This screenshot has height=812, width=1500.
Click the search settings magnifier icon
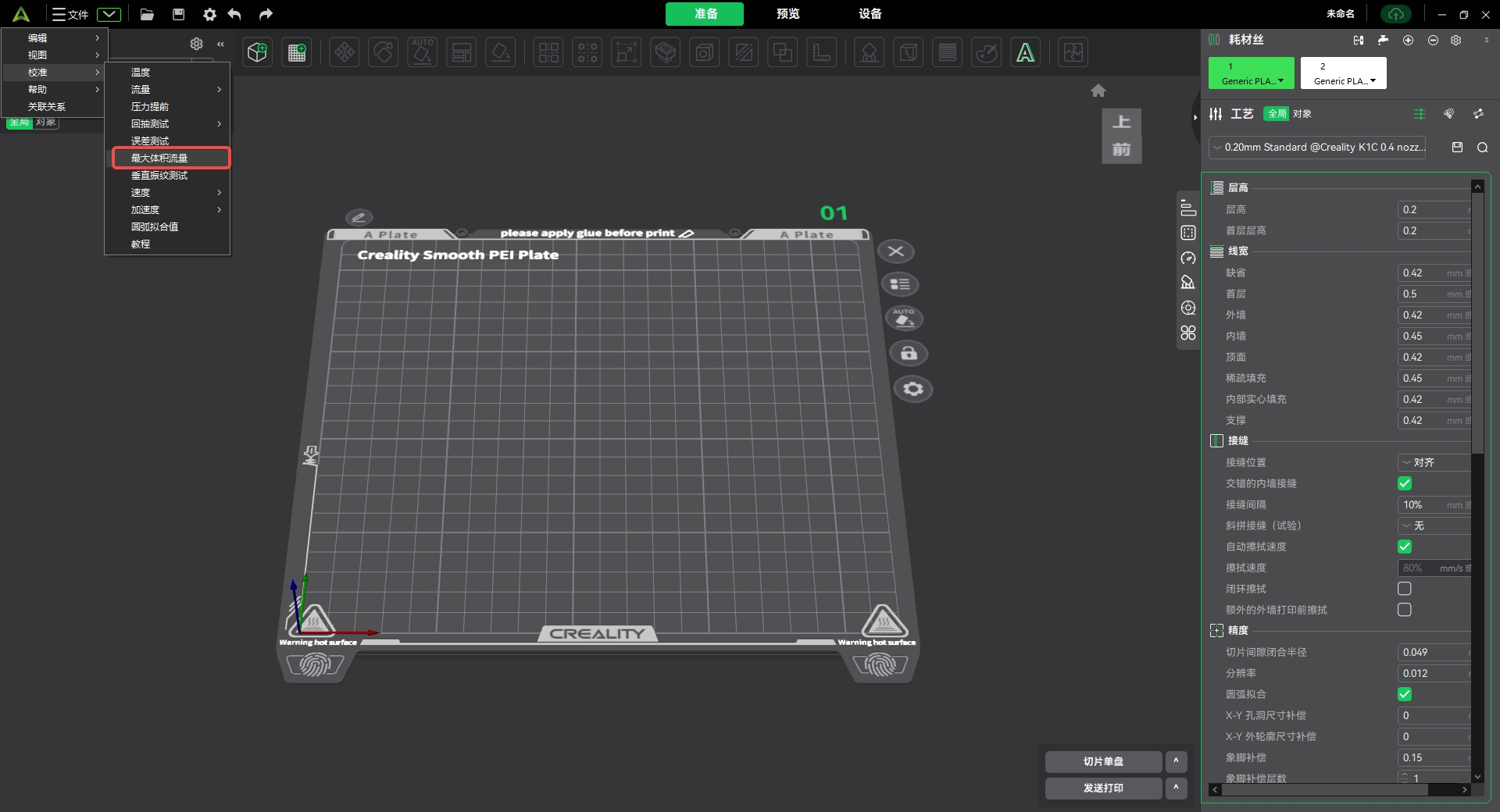(x=1482, y=148)
